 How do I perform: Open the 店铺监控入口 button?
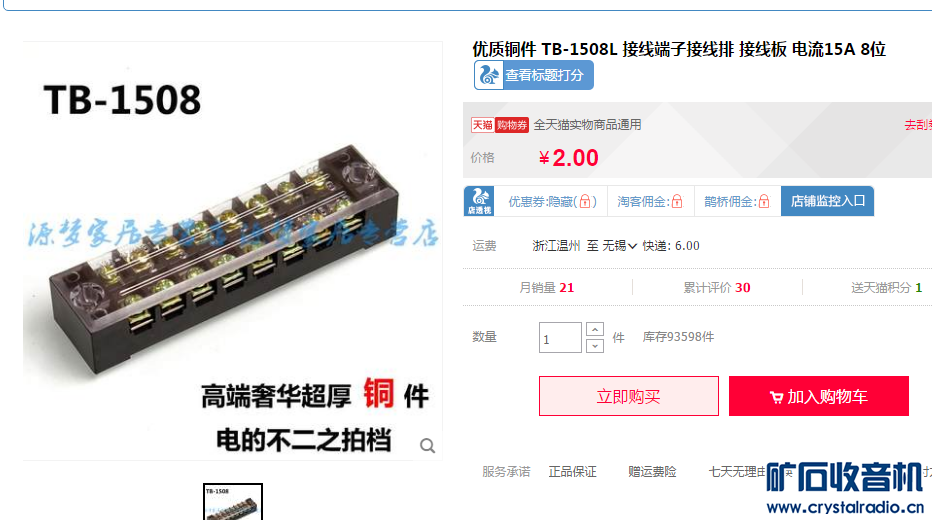tap(827, 201)
